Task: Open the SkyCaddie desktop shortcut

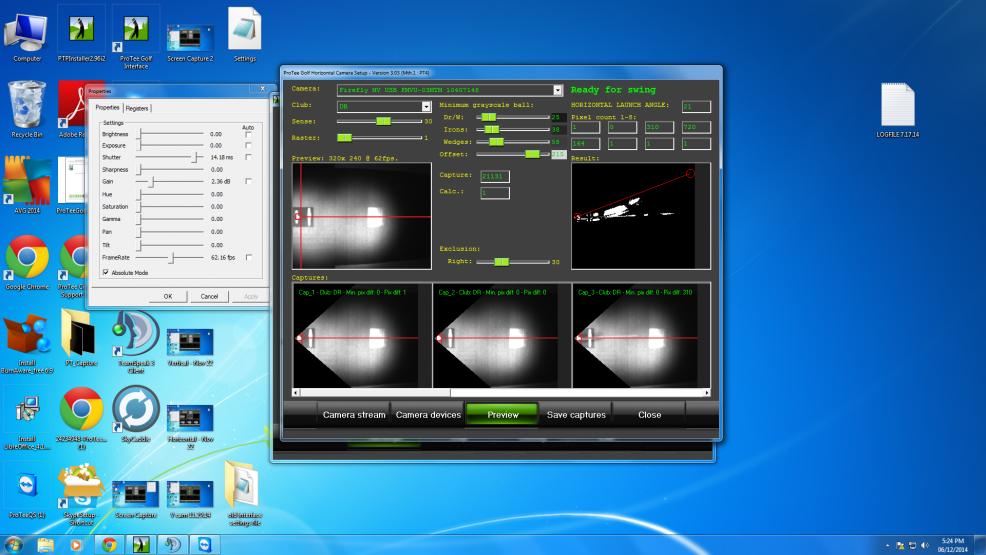Action: tap(135, 414)
